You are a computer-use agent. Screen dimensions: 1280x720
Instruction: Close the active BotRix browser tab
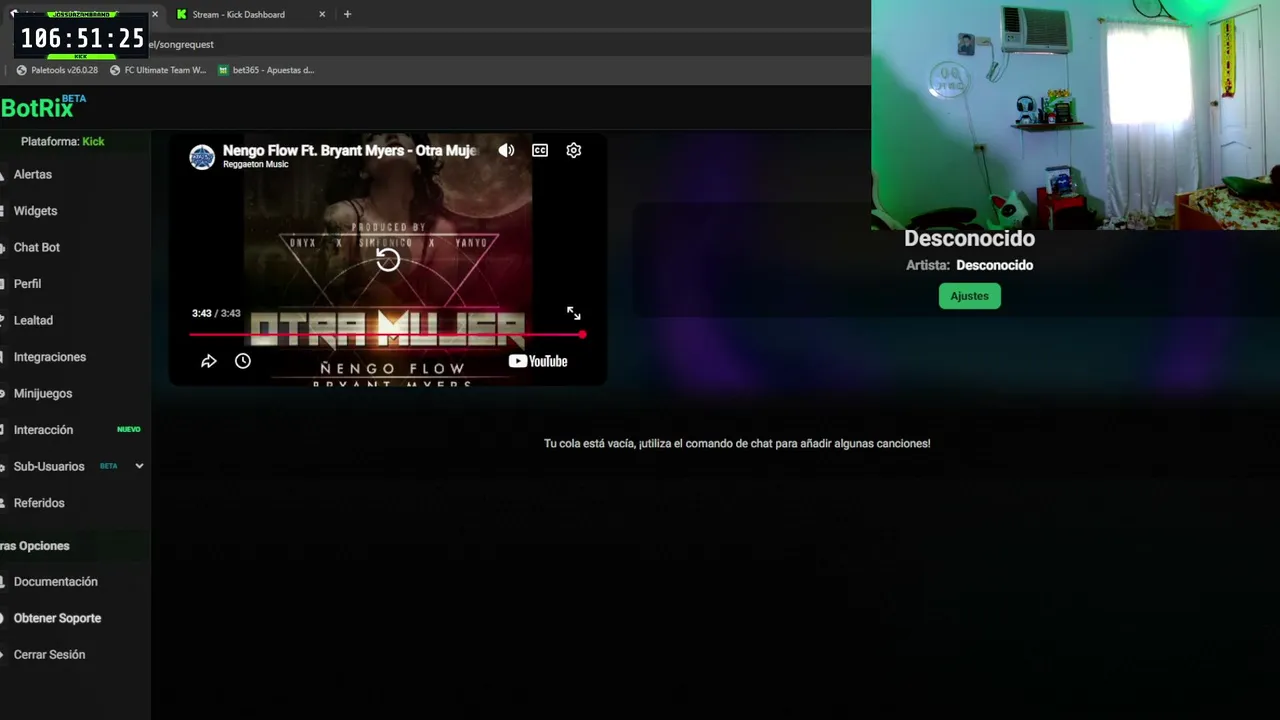tap(155, 14)
